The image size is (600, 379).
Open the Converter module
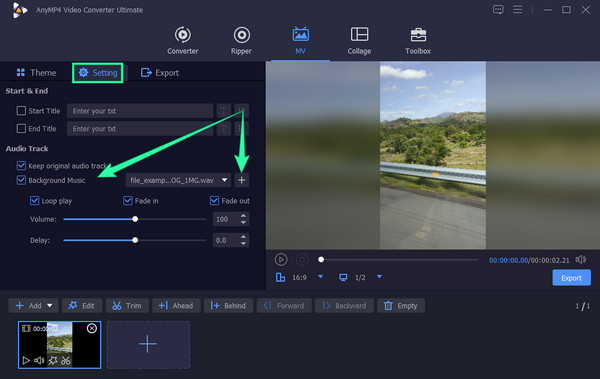tap(183, 41)
